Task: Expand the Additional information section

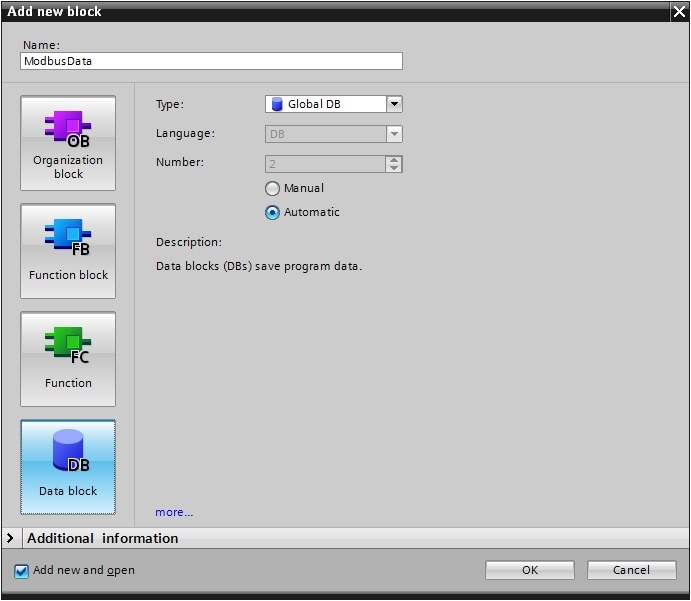Action: (10, 538)
